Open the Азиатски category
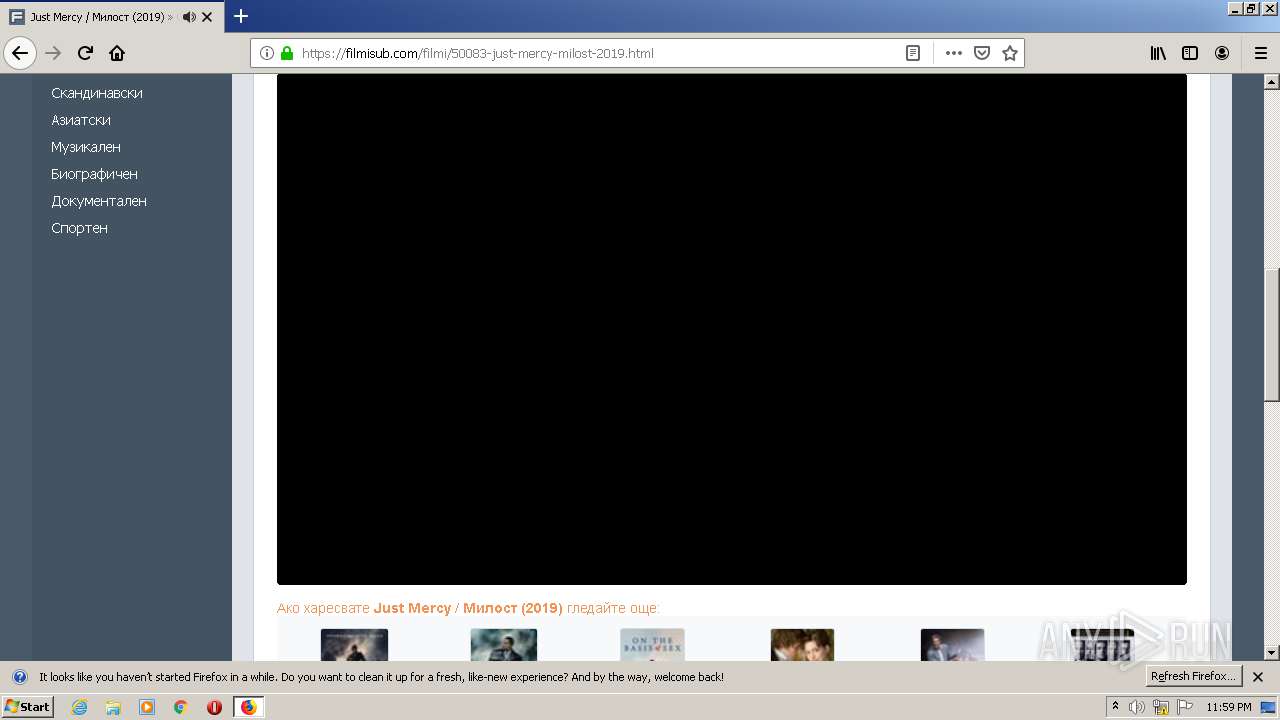1280x720 pixels. (x=81, y=120)
